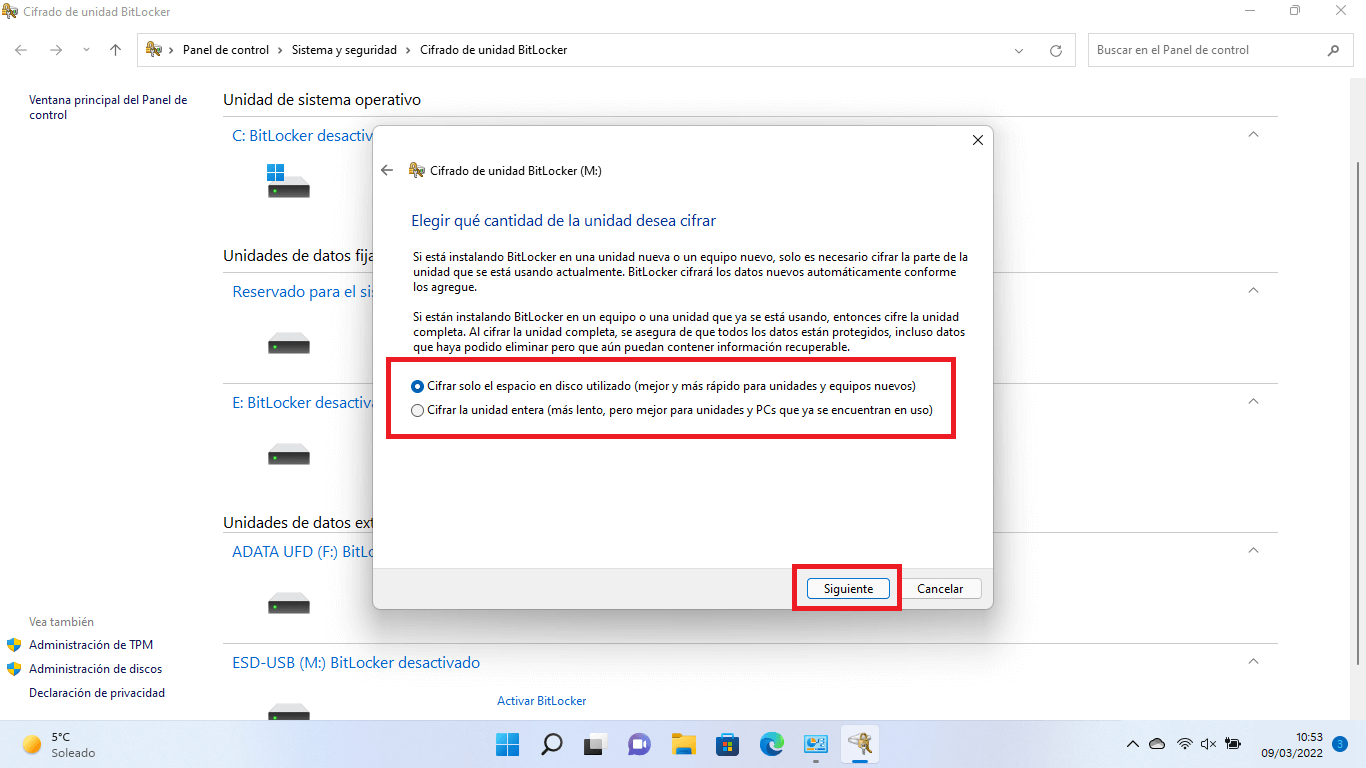The image size is (1366, 768).
Task: Collapse the ESD-USB (M:) chevron
Action: 1253,662
